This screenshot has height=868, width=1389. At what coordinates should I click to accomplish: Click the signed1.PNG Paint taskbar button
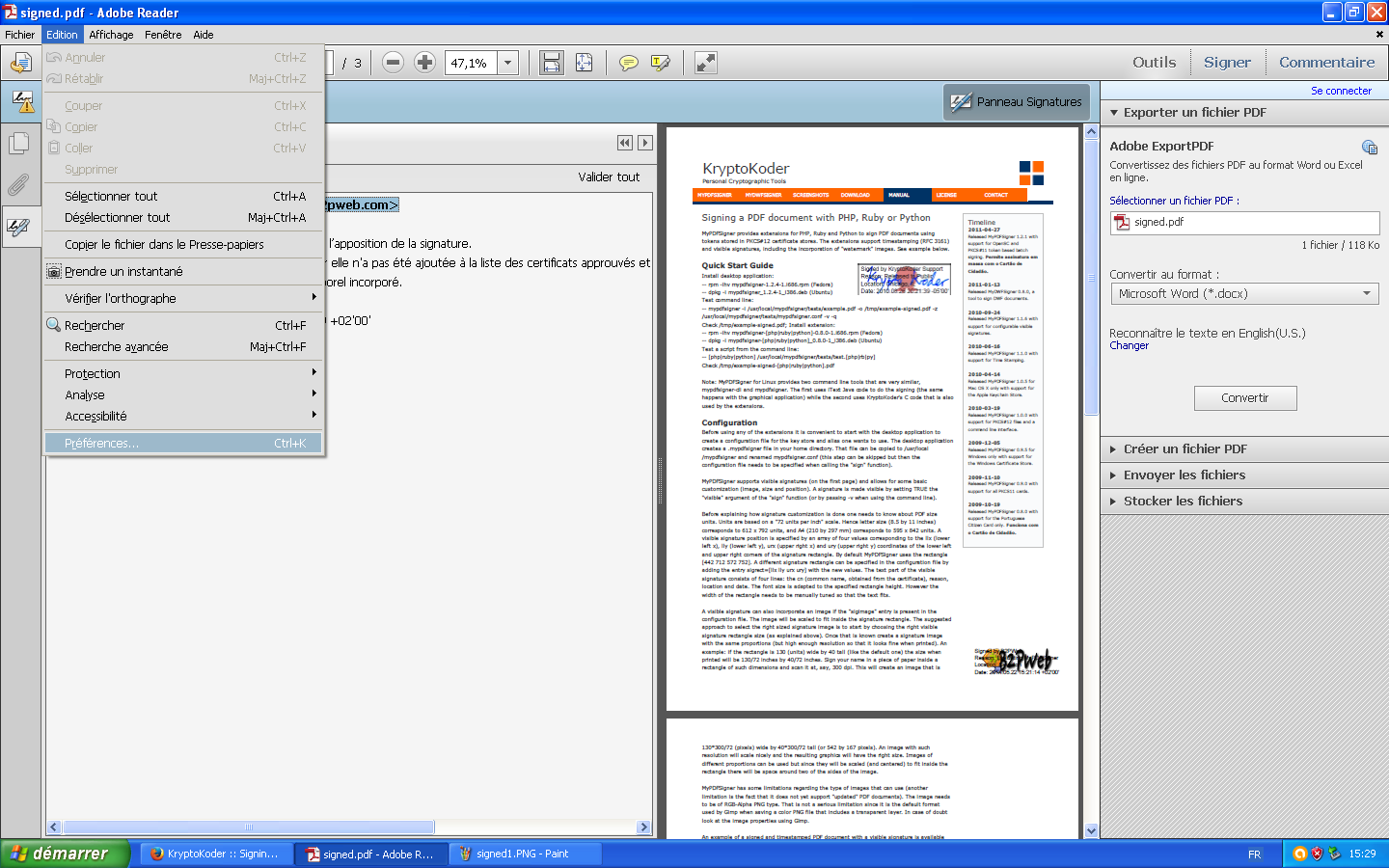[x=522, y=854]
